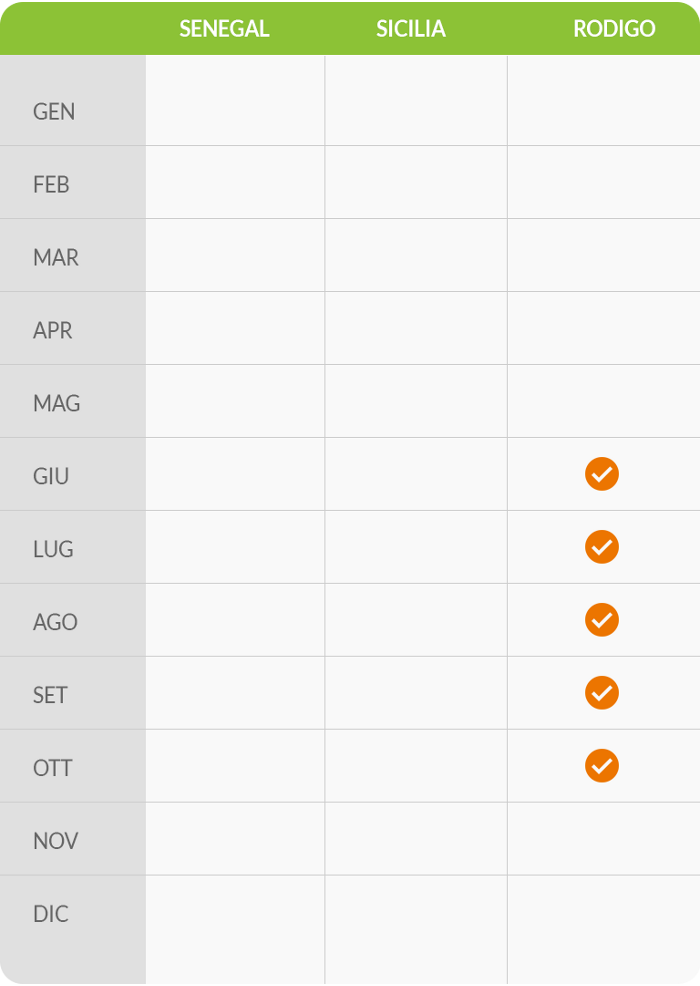Click the MAG month label
Viewport: 700px width, 986px height.
(57, 404)
